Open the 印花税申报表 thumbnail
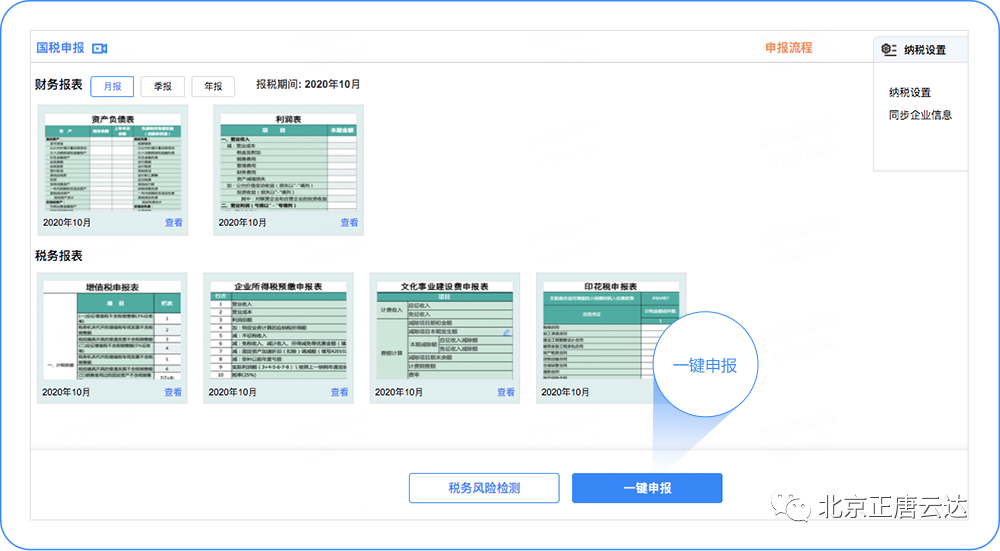 coord(610,331)
